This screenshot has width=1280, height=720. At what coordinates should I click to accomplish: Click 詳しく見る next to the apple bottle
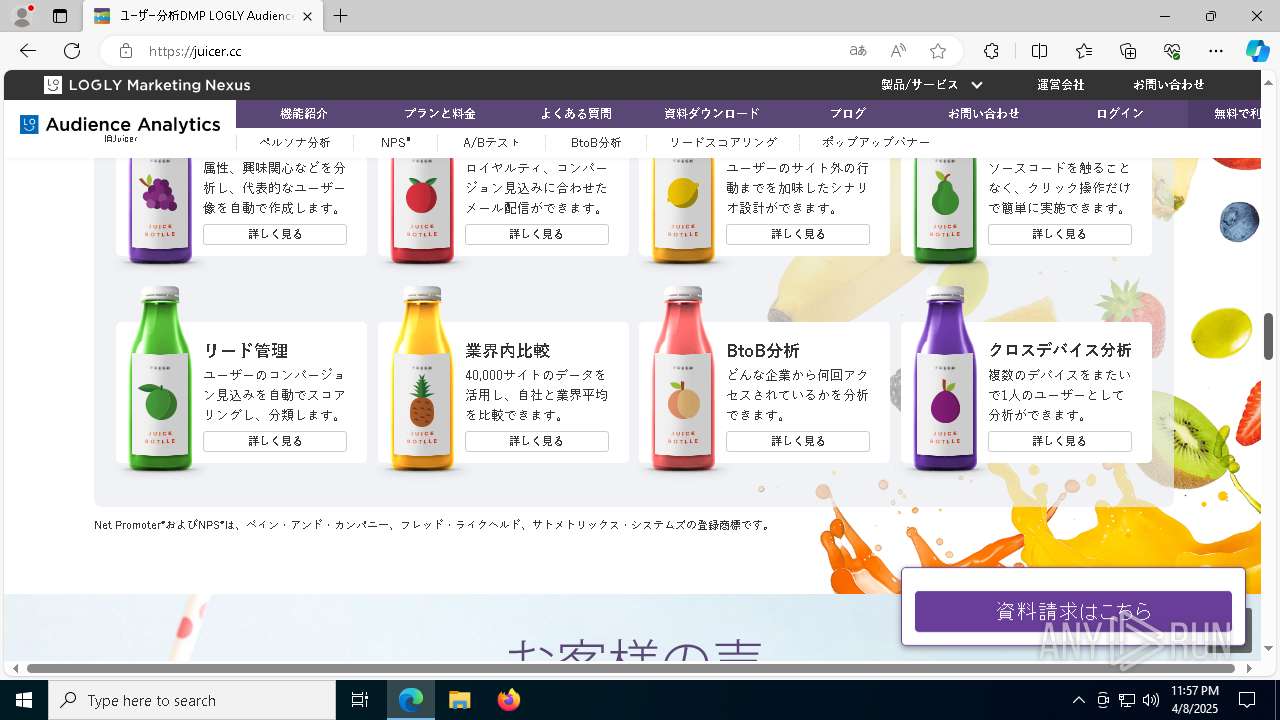coord(537,234)
